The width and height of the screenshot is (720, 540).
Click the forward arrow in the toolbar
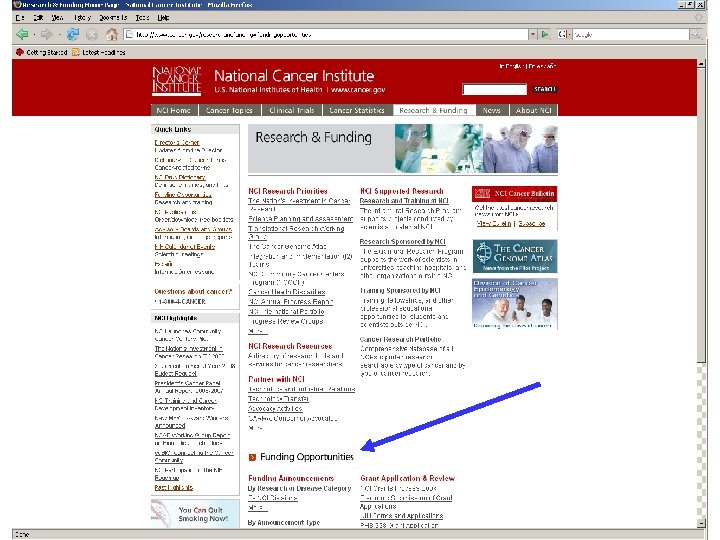tap(46, 34)
